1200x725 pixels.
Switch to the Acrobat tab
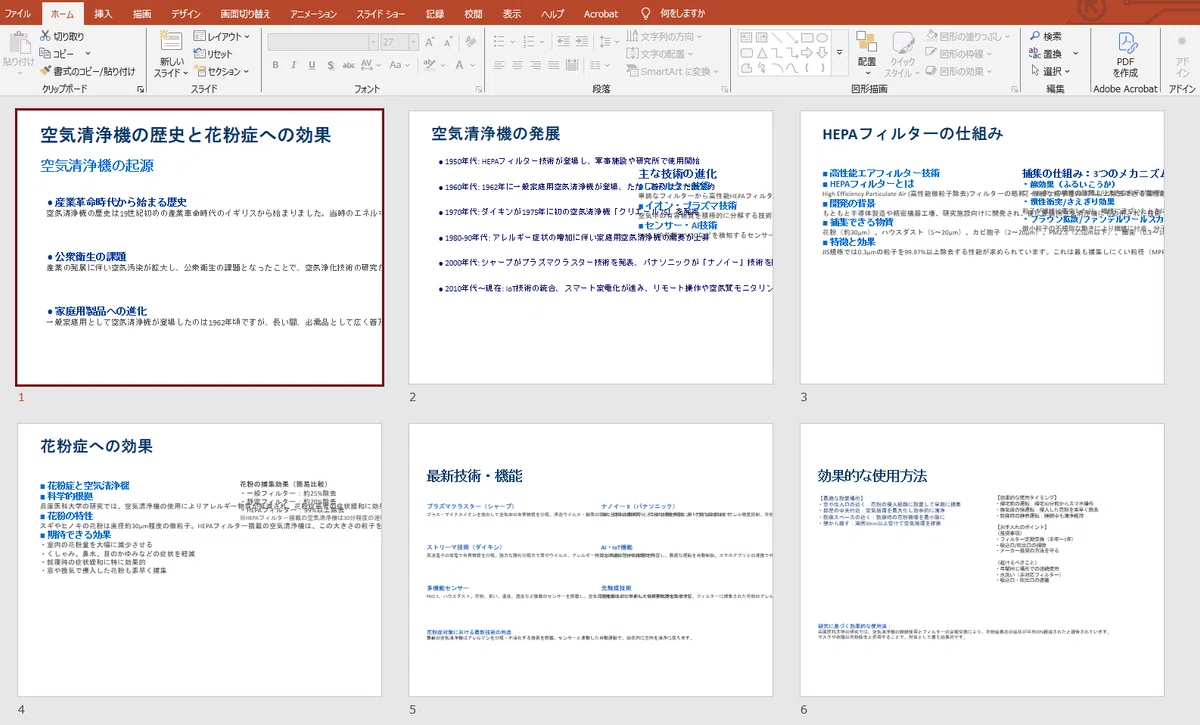(x=601, y=13)
